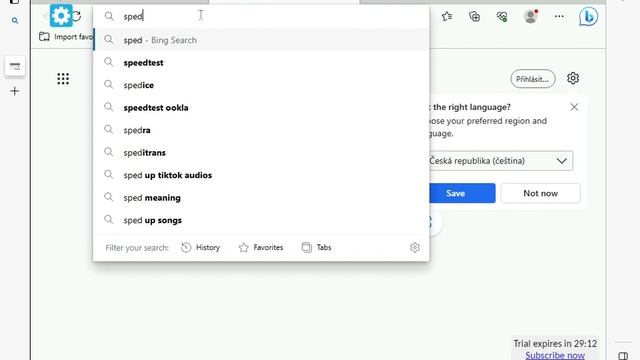This screenshot has height=360, width=640.
Task: Click the address bar suggestions settings gear
Action: [x=415, y=247]
